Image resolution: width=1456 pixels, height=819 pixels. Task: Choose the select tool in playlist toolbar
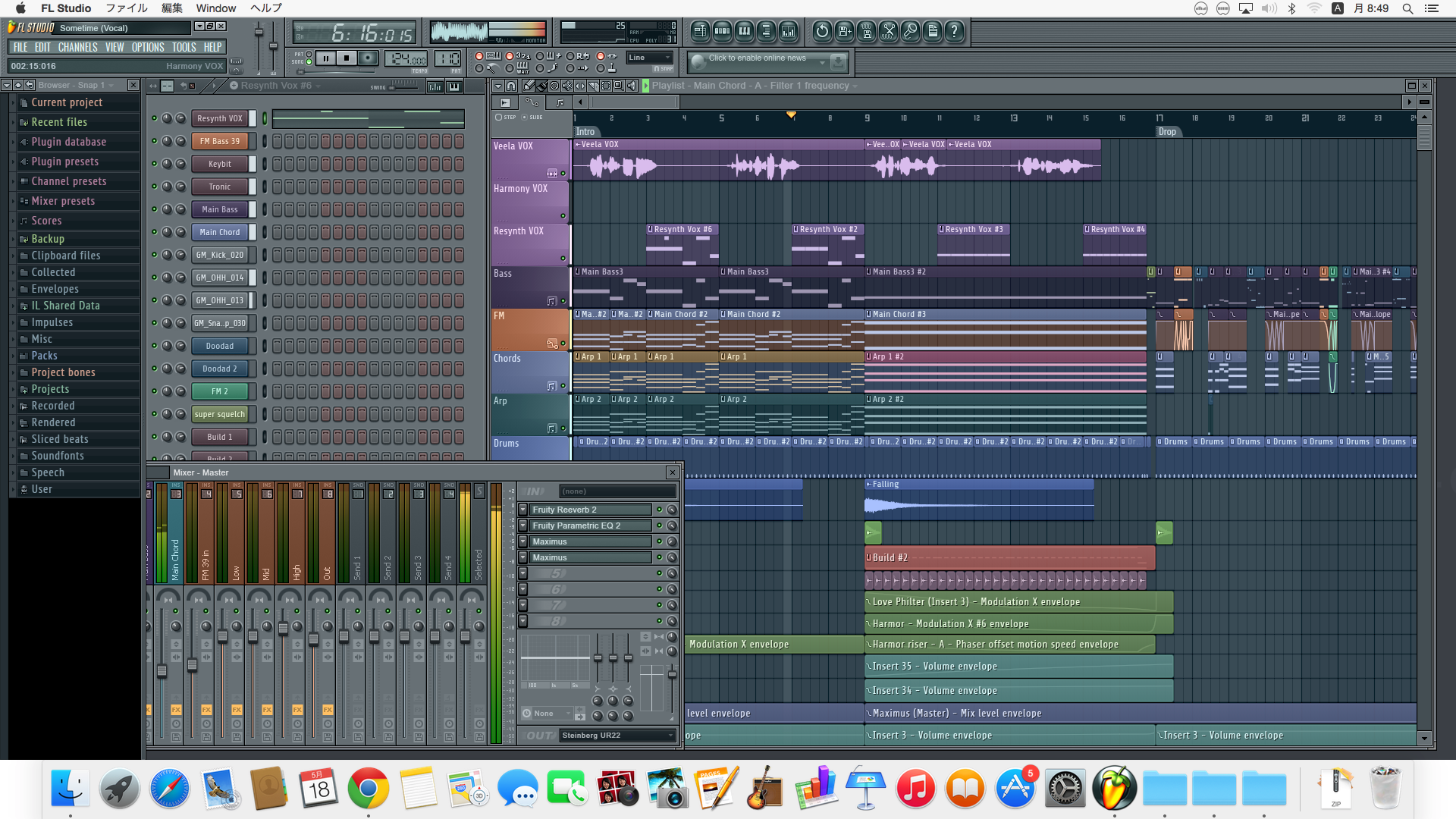tap(606, 86)
